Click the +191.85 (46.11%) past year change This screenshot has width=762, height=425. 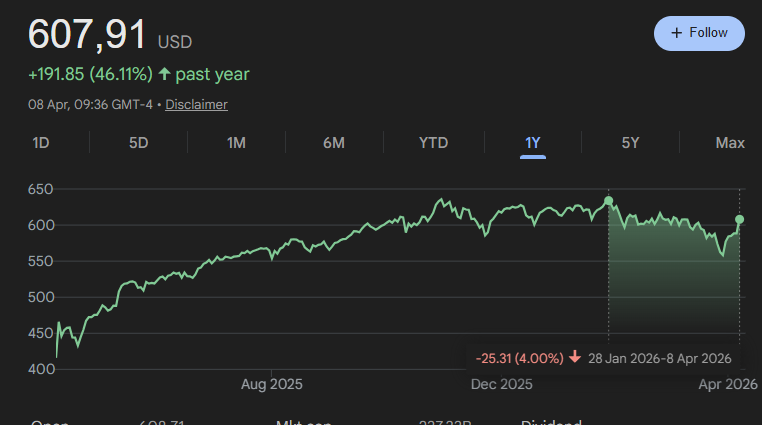pos(139,74)
